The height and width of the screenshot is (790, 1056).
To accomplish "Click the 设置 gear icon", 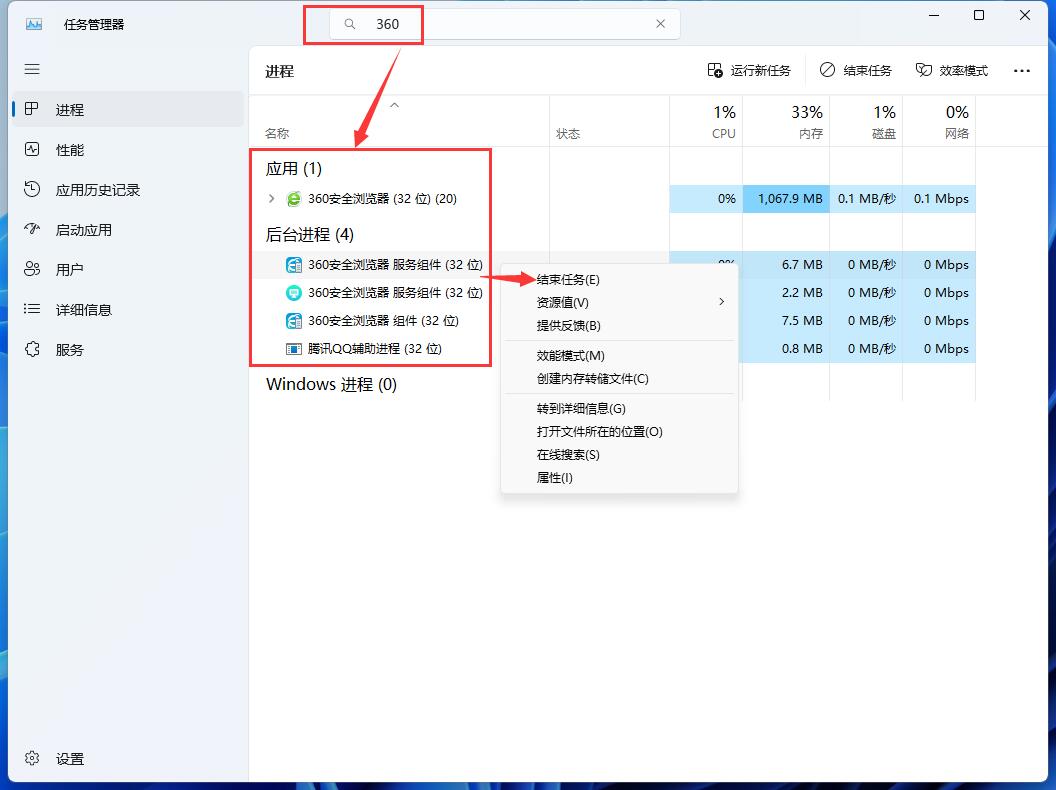I will 32,758.
